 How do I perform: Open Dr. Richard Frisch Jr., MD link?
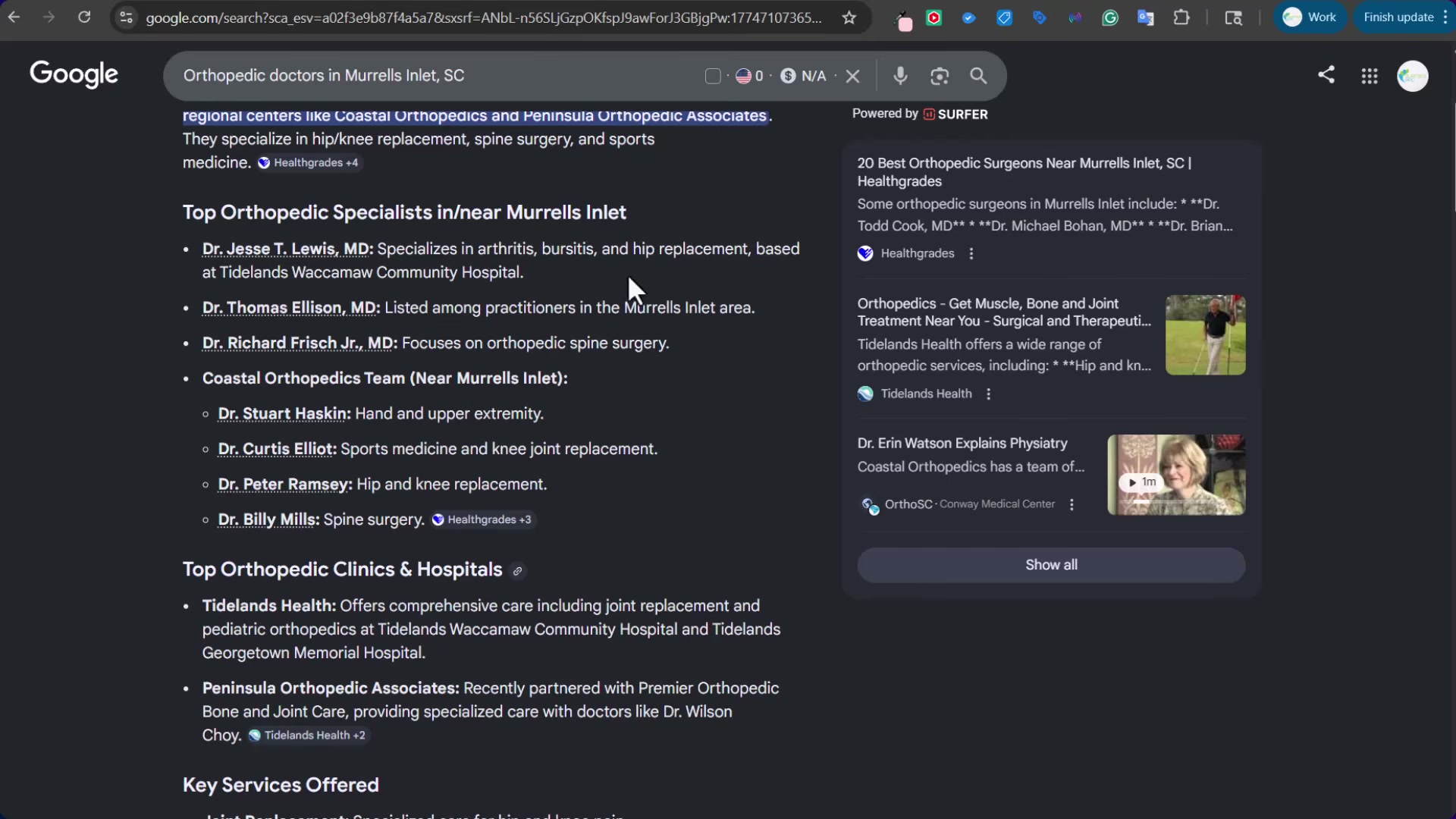300,344
